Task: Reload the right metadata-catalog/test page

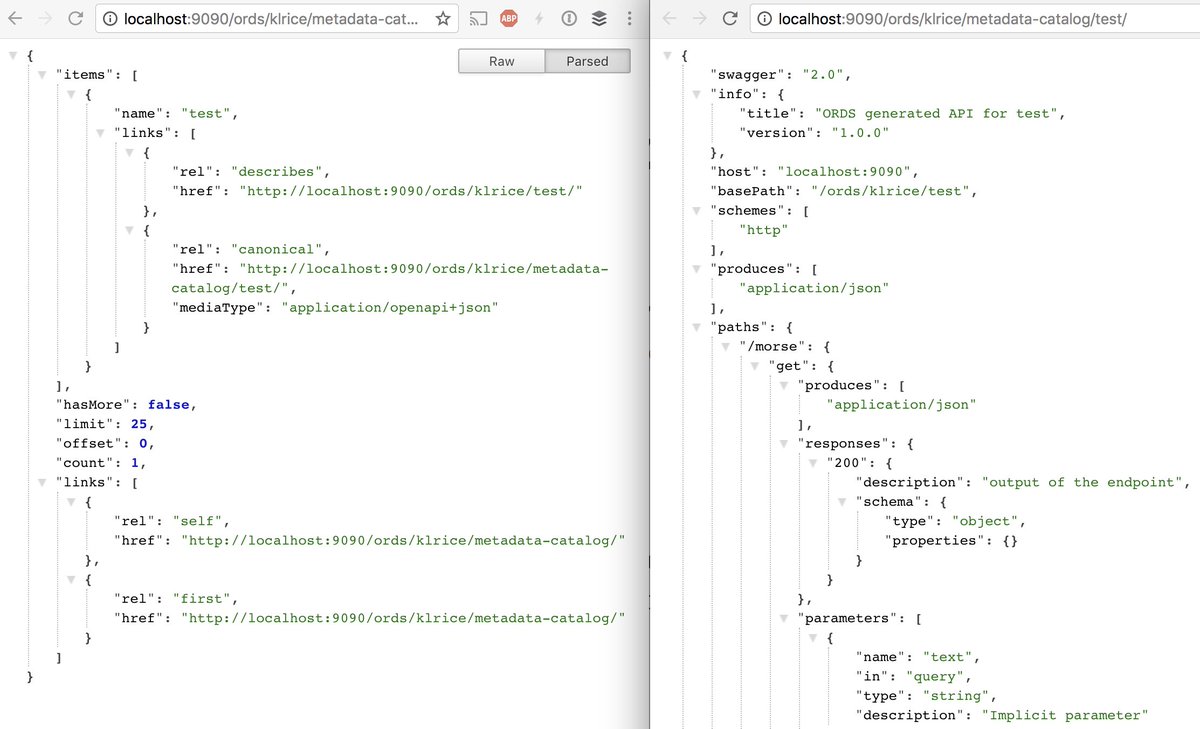Action: pos(731,18)
